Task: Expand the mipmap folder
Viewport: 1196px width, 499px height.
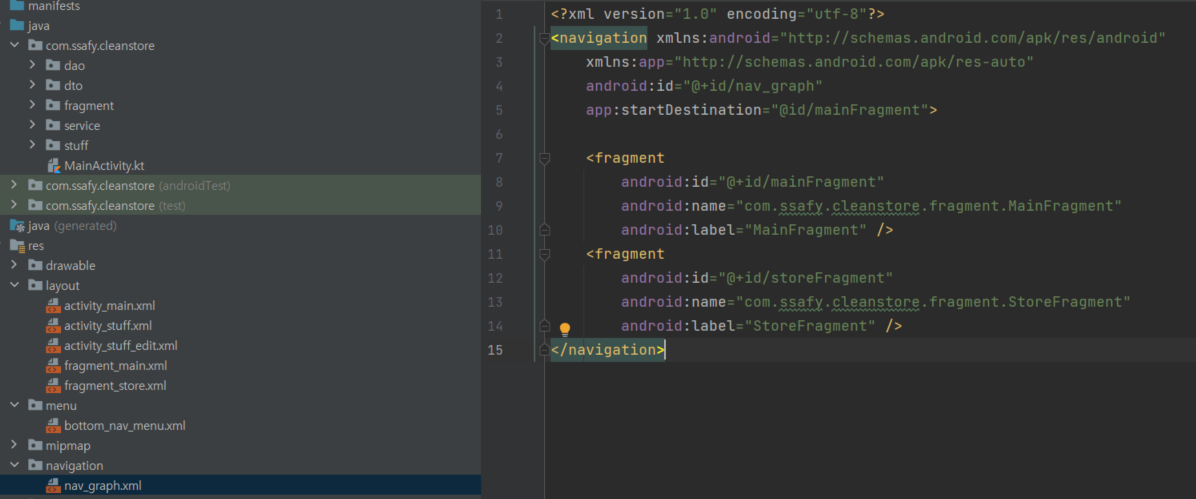Action: [x=14, y=446]
